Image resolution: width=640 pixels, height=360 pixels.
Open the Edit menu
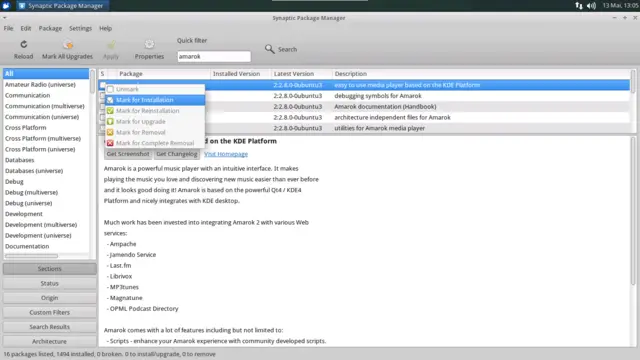26,28
